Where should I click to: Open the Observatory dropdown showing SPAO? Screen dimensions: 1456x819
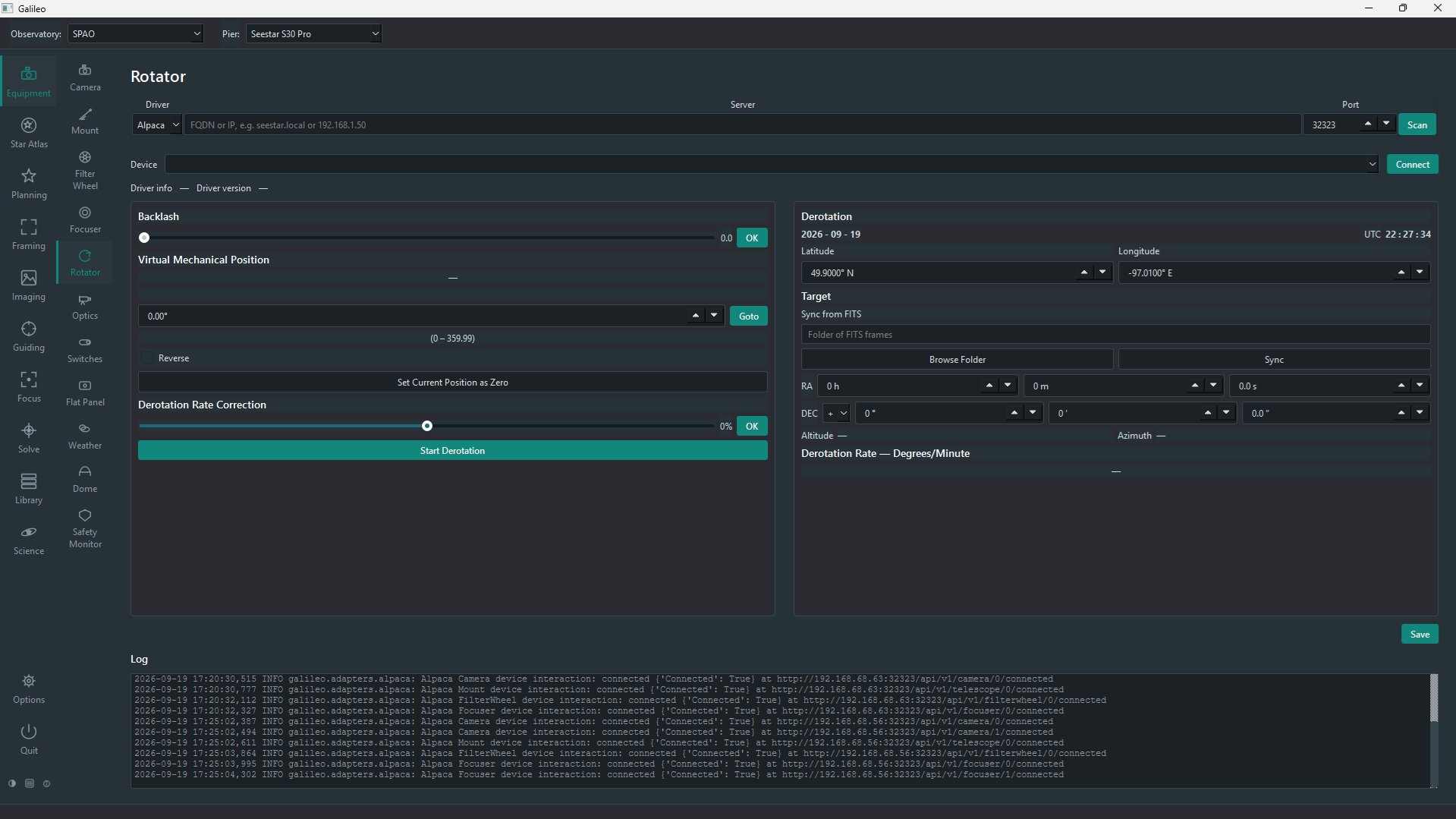point(136,33)
